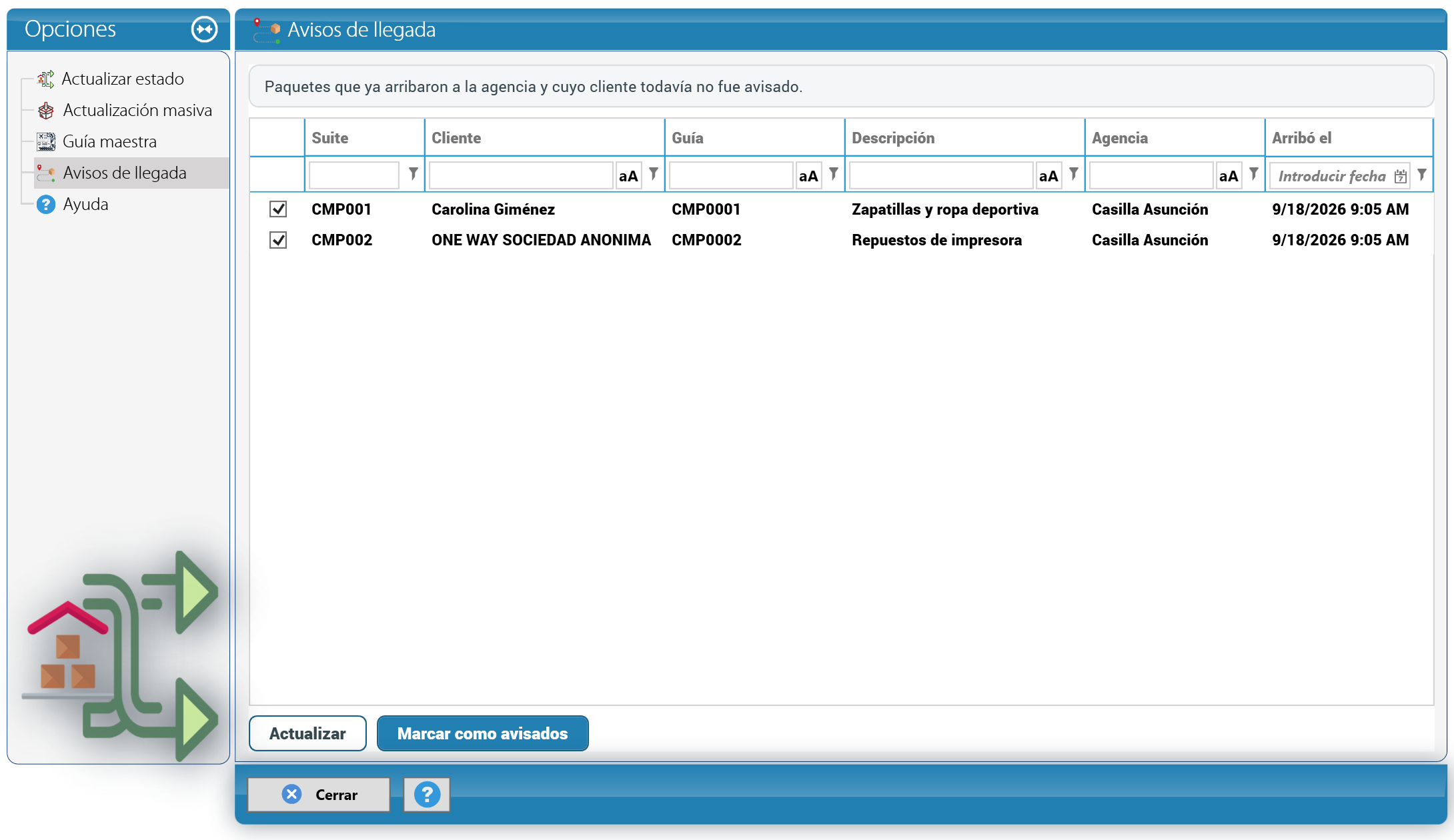Viewport: 1454px width, 840px height.
Task: Select Actualización masiva in the options tree
Action: 137,111
